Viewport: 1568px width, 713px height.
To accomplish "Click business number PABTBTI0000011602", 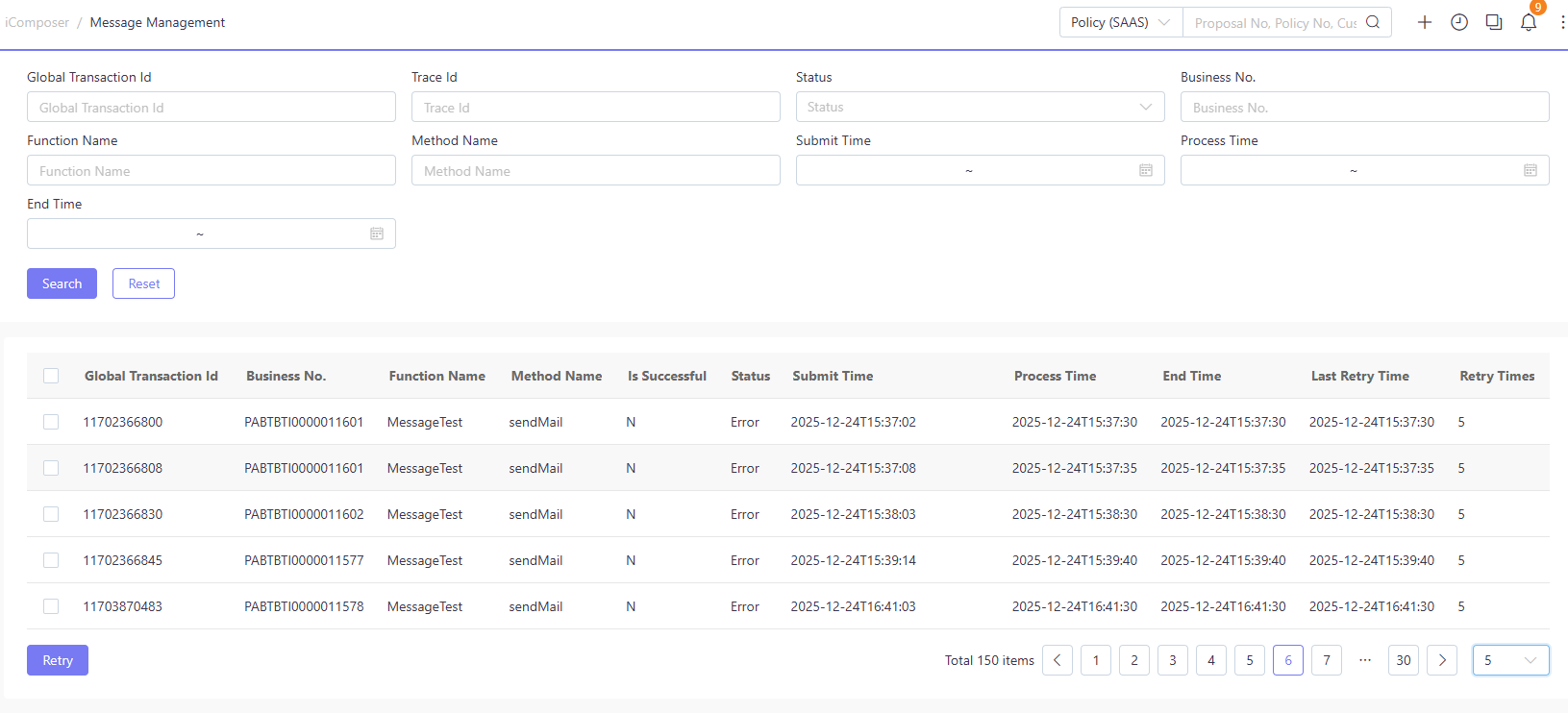I will pos(304,514).
